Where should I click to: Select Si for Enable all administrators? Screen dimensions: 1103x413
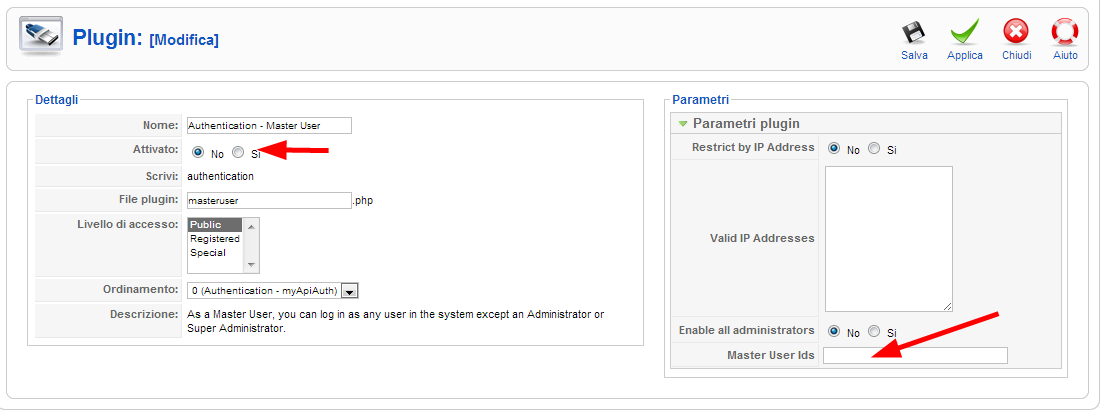click(874, 331)
